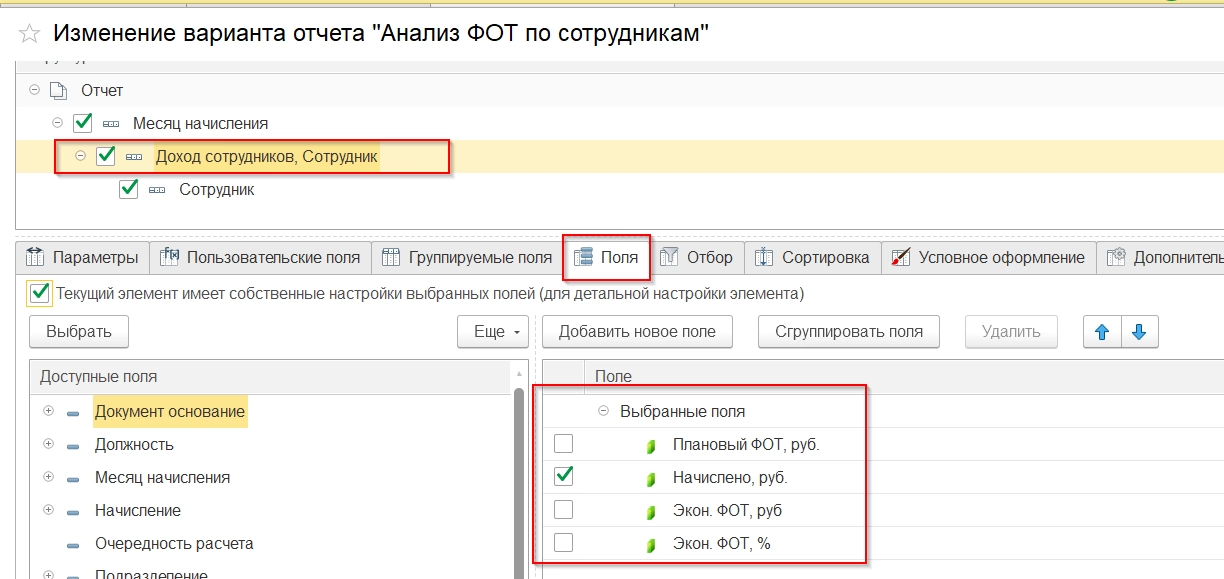Select the Начислено, руб. row text
Viewport: 1224px width, 579px height.
730,478
